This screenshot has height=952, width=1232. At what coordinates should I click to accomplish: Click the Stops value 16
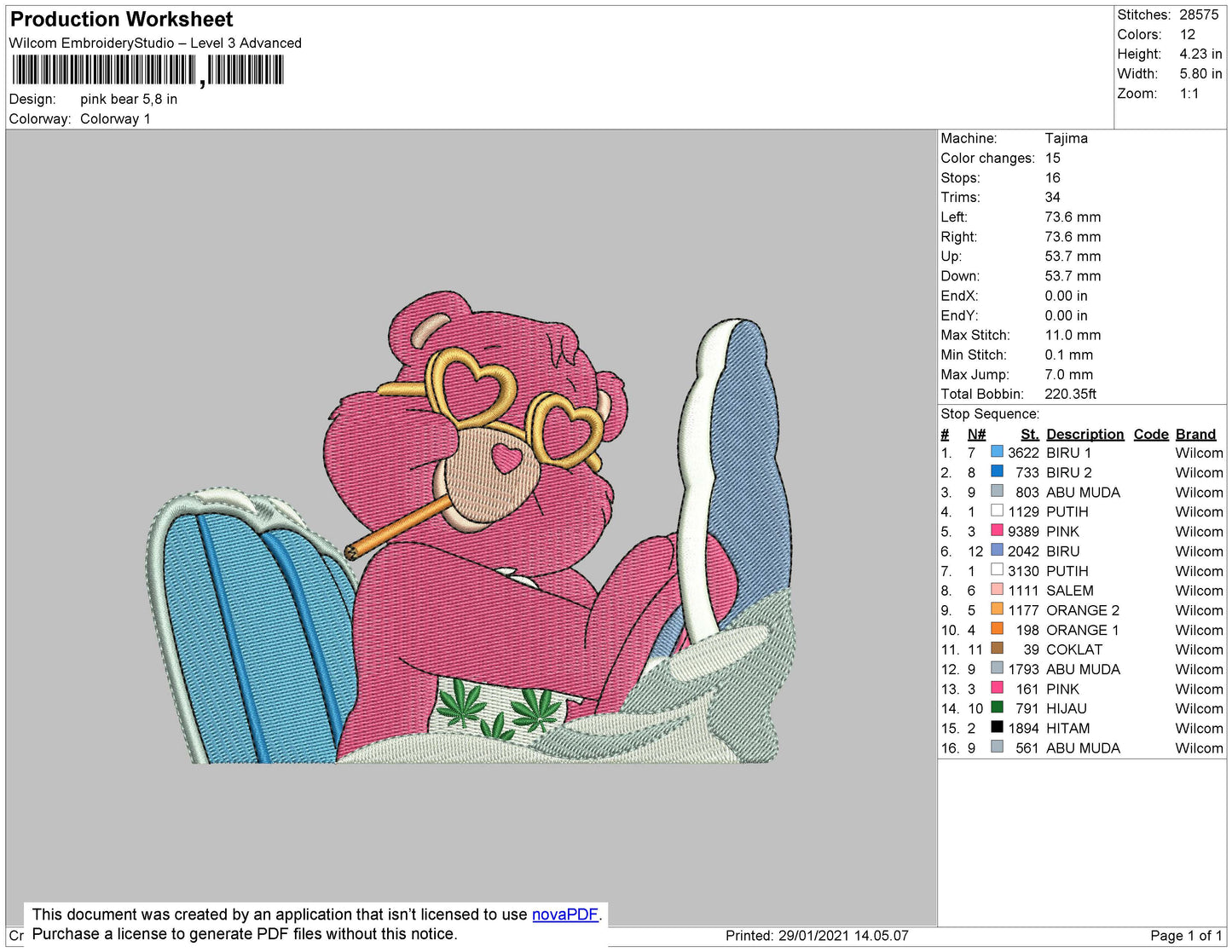1053,177
